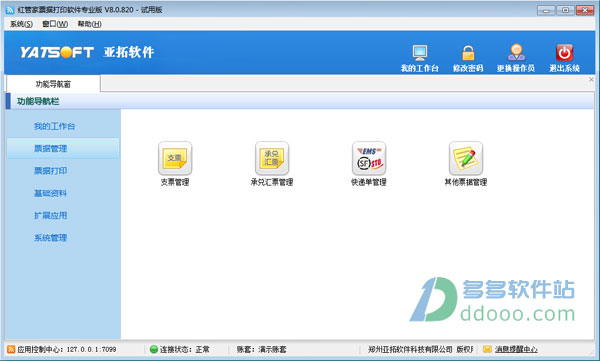
Task: Select 系统管理 in the sidebar
Action: tap(51, 238)
